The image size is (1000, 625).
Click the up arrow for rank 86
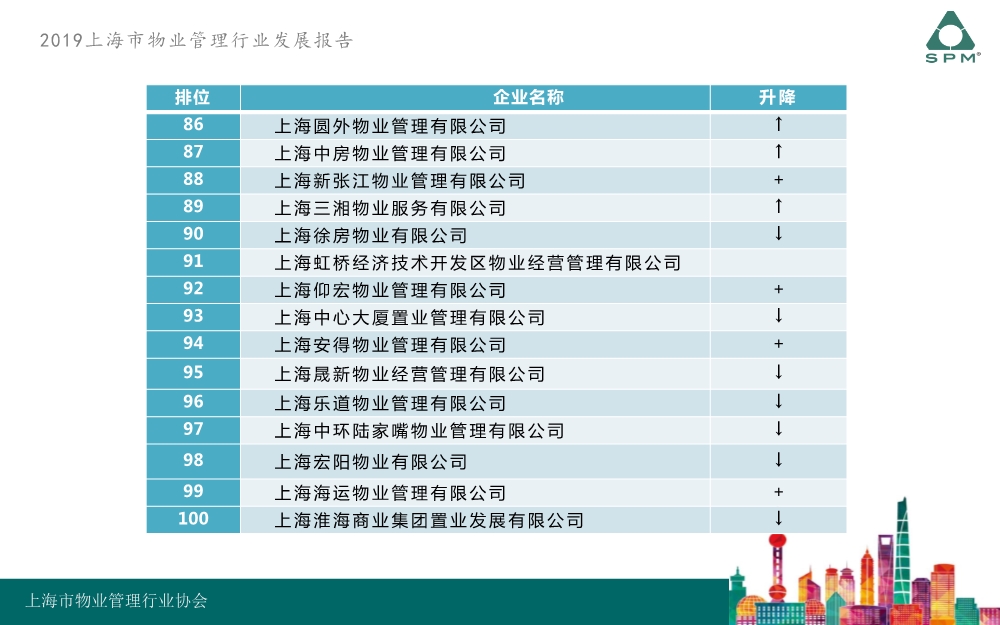click(x=778, y=126)
